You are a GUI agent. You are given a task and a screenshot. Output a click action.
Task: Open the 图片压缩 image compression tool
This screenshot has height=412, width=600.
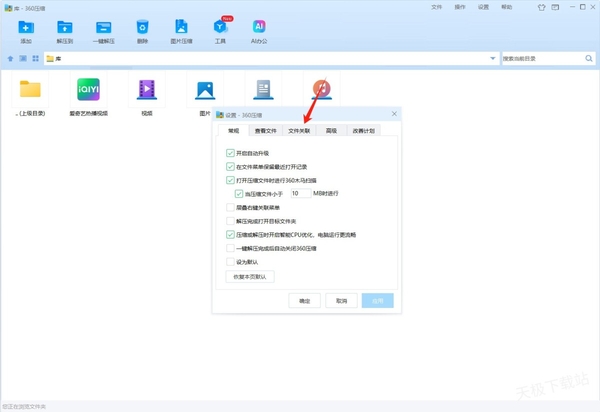pyautogui.click(x=181, y=28)
